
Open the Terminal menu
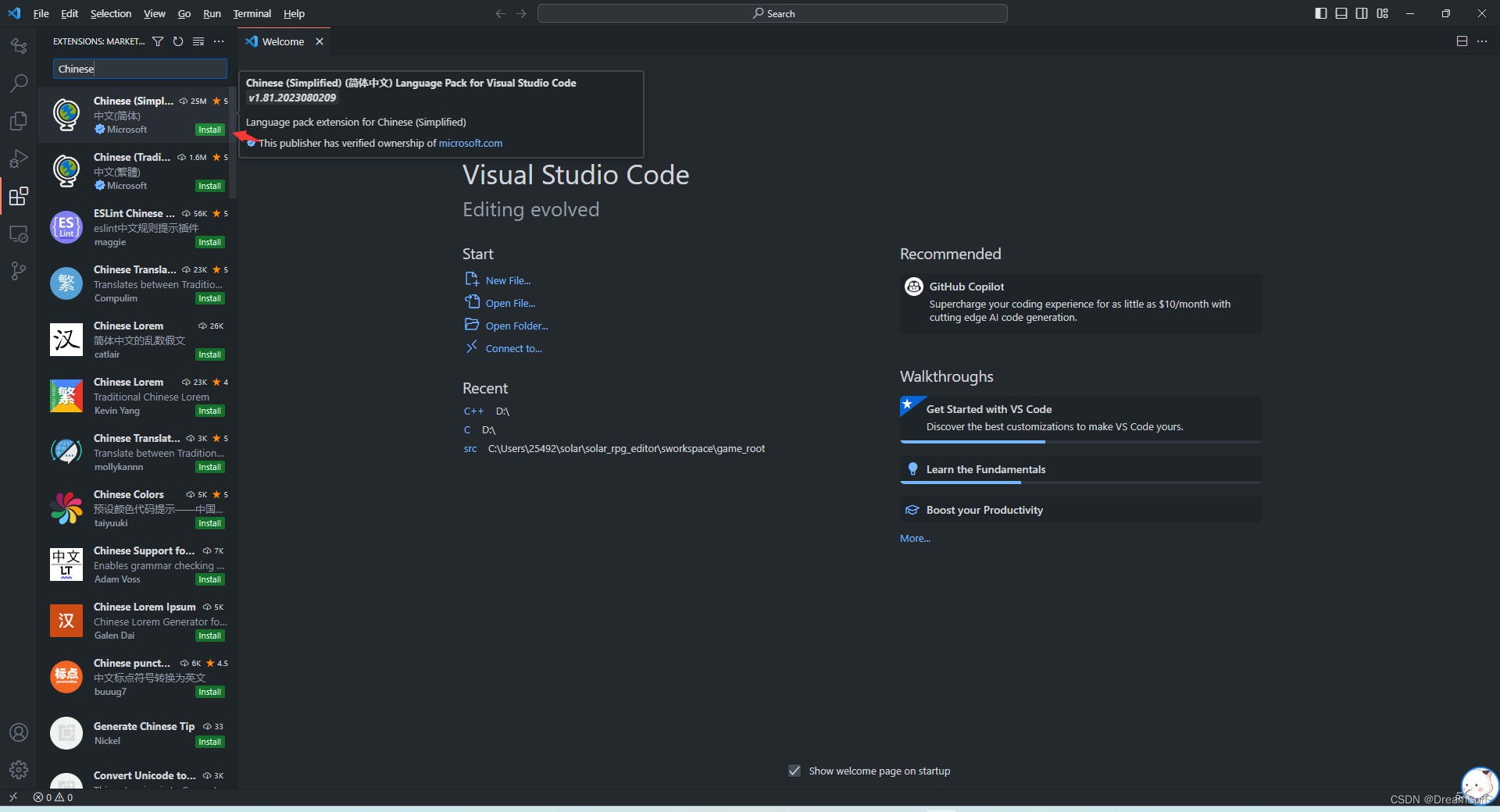[252, 13]
